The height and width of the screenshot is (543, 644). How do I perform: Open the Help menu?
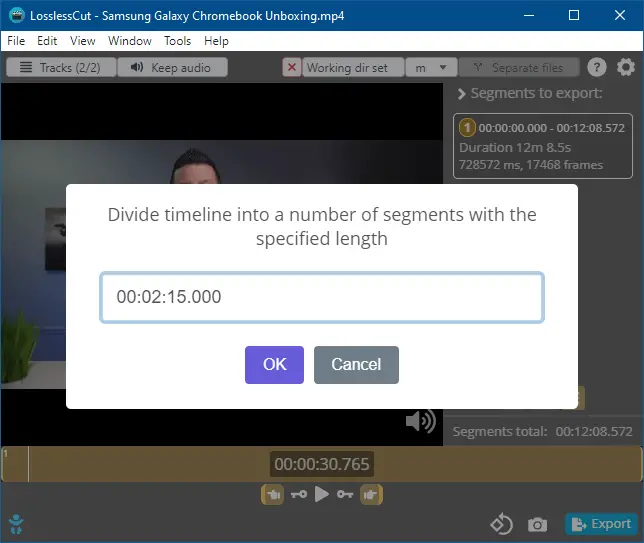(216, 41)
